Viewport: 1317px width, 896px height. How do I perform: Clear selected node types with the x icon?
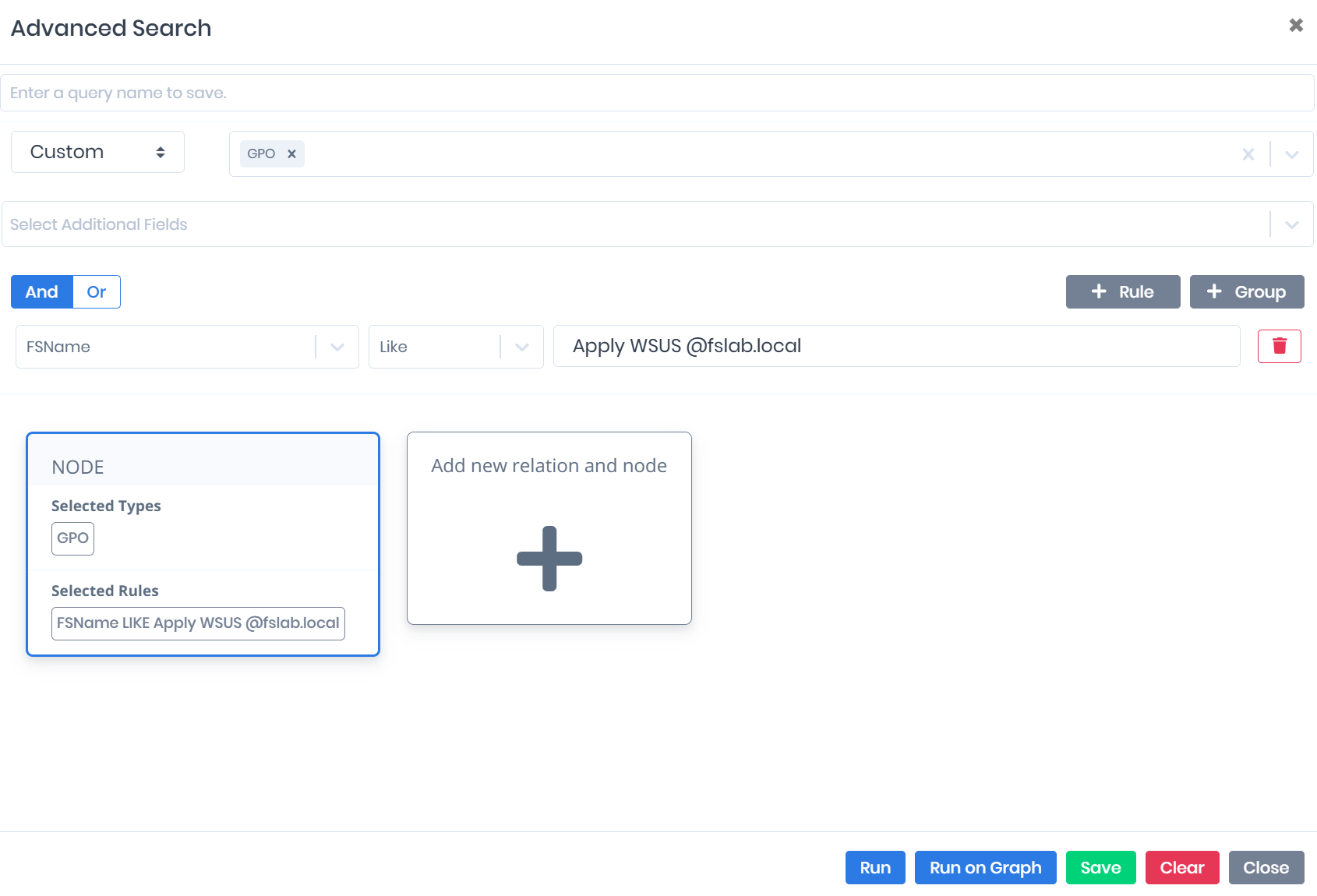pyautogui.click(x=1248, y=153)
